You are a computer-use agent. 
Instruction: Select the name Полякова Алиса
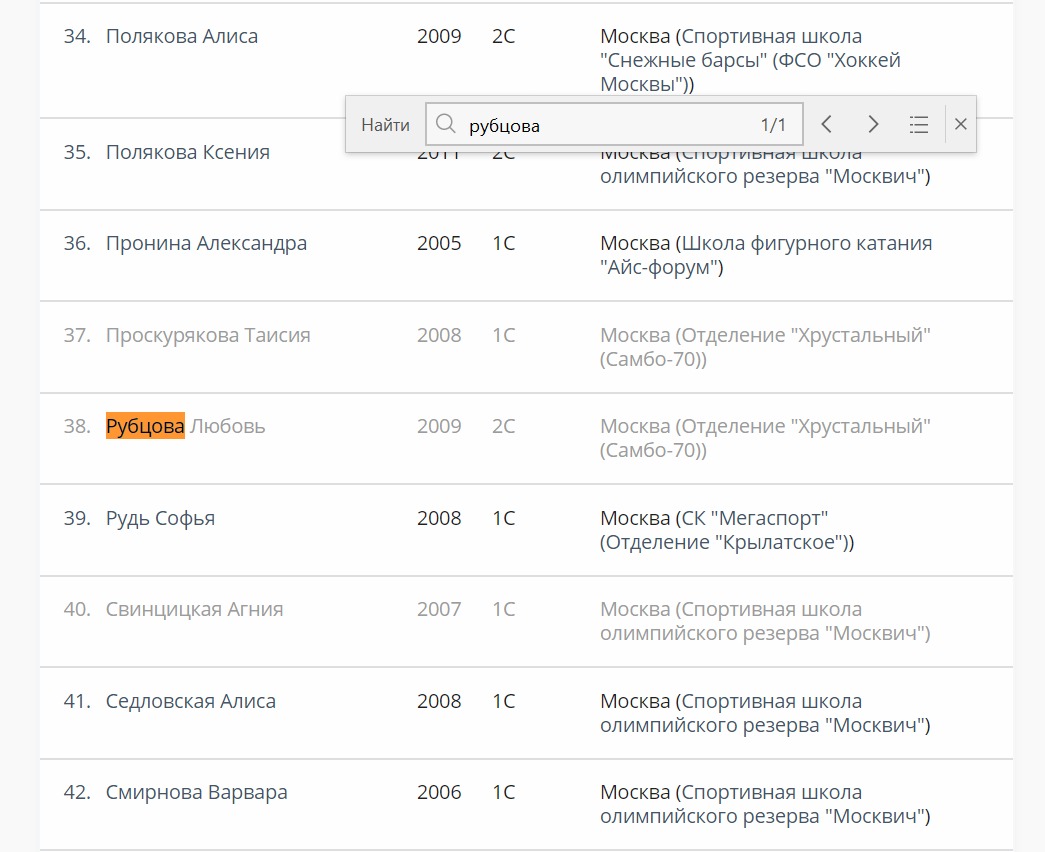182,37
